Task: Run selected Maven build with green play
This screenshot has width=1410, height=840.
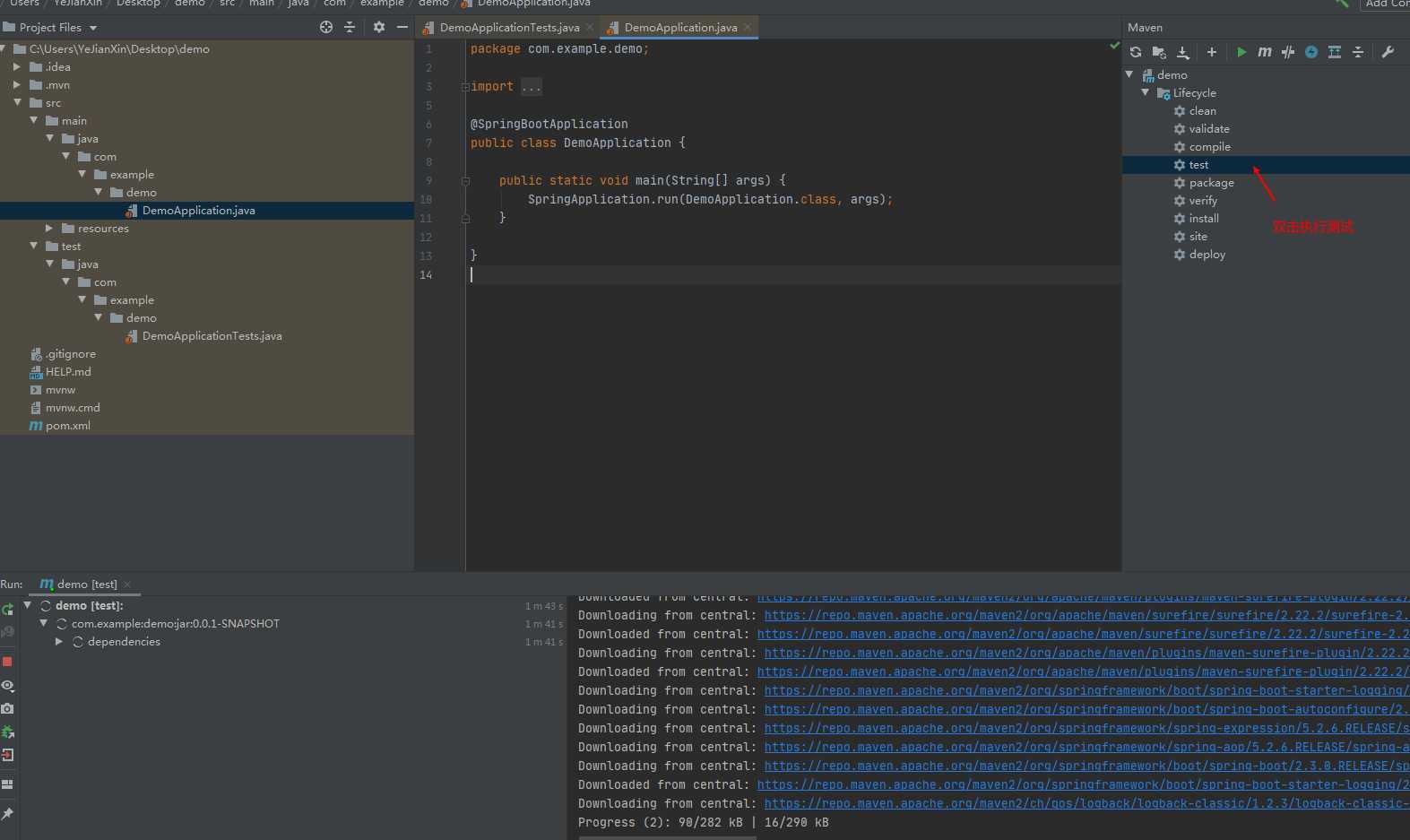Action: 1241,52
